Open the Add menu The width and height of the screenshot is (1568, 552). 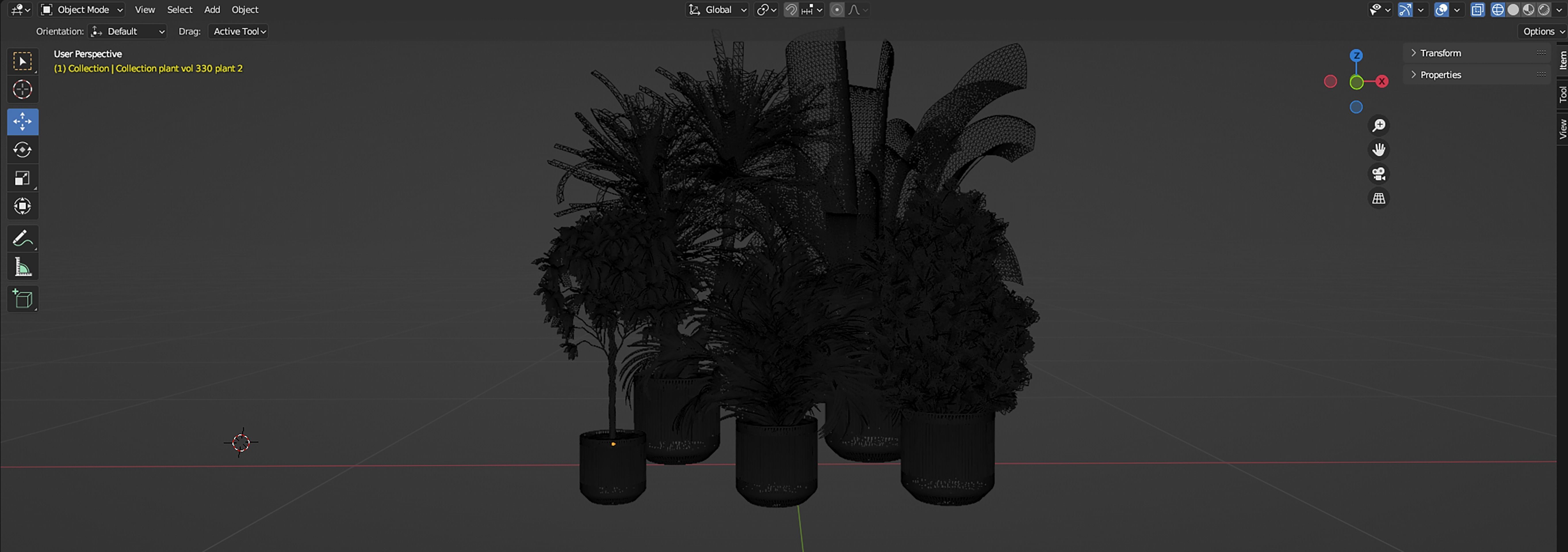tap(212, 10)
